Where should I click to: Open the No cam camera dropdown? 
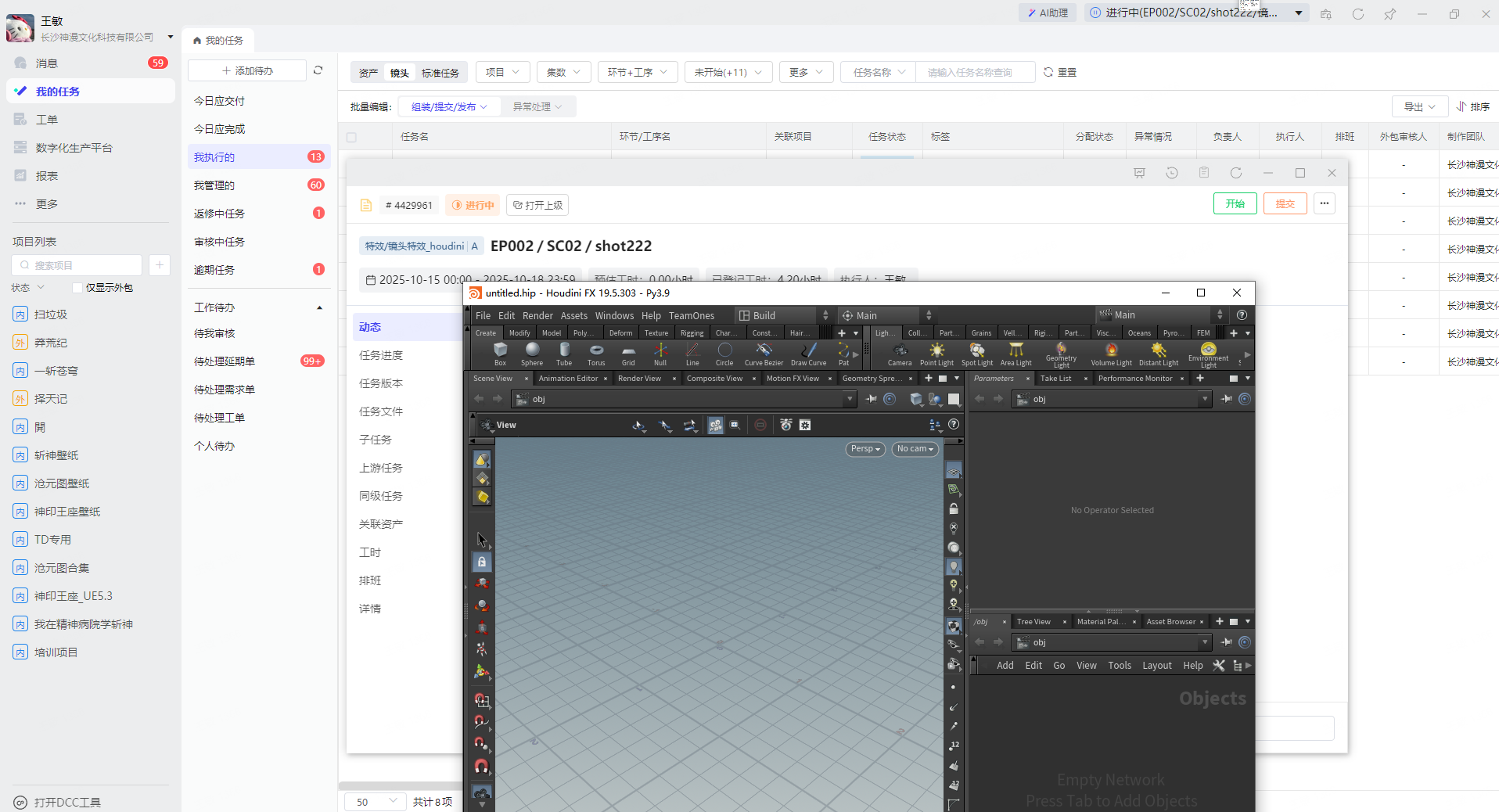click(x=915, y=449)
